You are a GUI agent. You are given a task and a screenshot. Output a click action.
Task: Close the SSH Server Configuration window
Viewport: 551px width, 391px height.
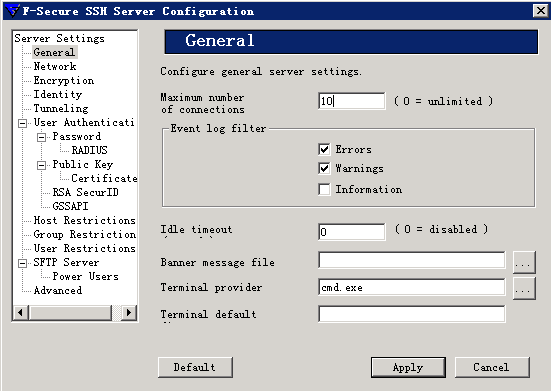[540, 11]
